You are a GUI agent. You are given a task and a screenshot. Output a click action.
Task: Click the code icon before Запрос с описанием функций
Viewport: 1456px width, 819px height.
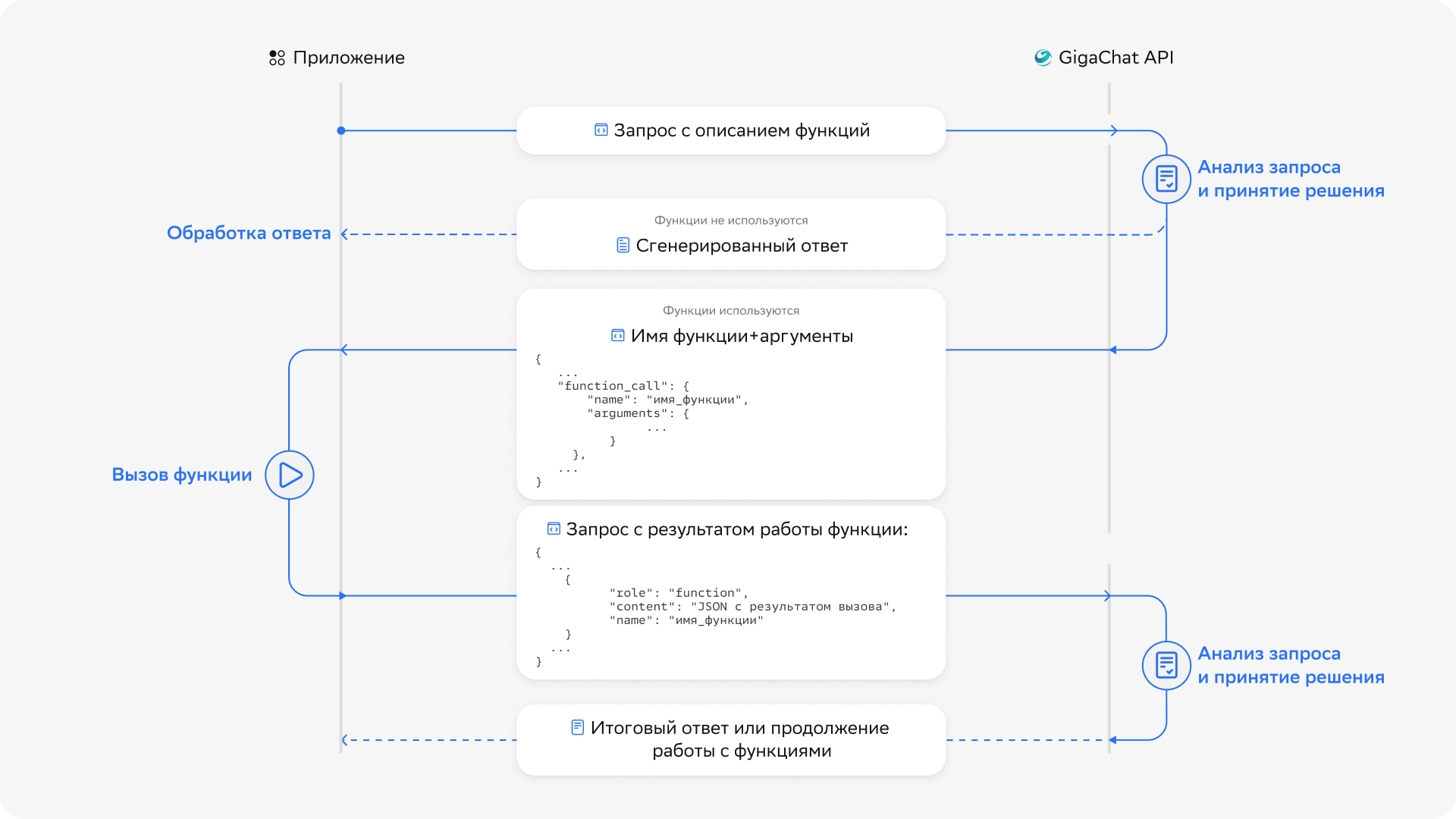601,130
